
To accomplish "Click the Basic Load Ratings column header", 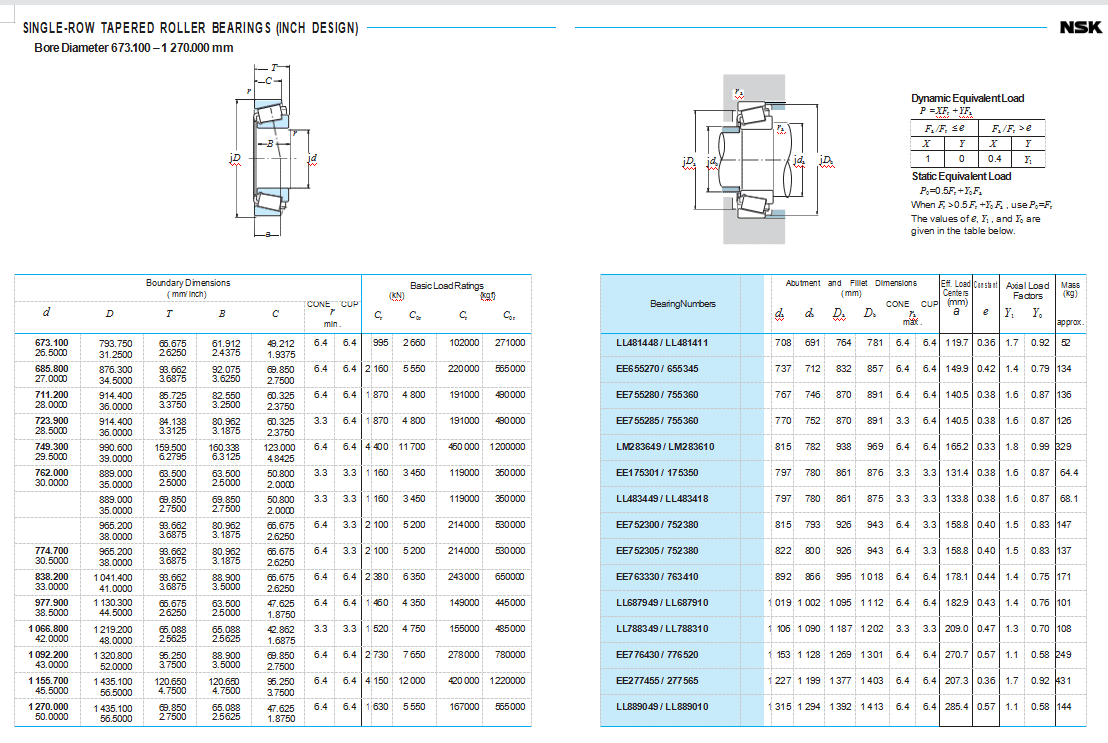I will tap(446, 286).
